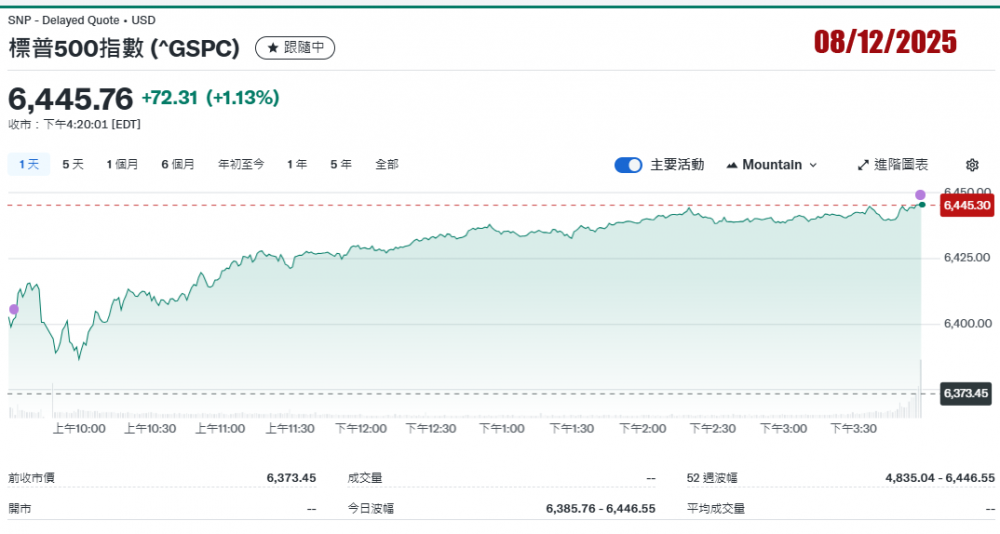The height and width of the screenshot is (534, 1000).
Task: Toggle the 主要活動 switch off
Action: [x=628, y=165]
